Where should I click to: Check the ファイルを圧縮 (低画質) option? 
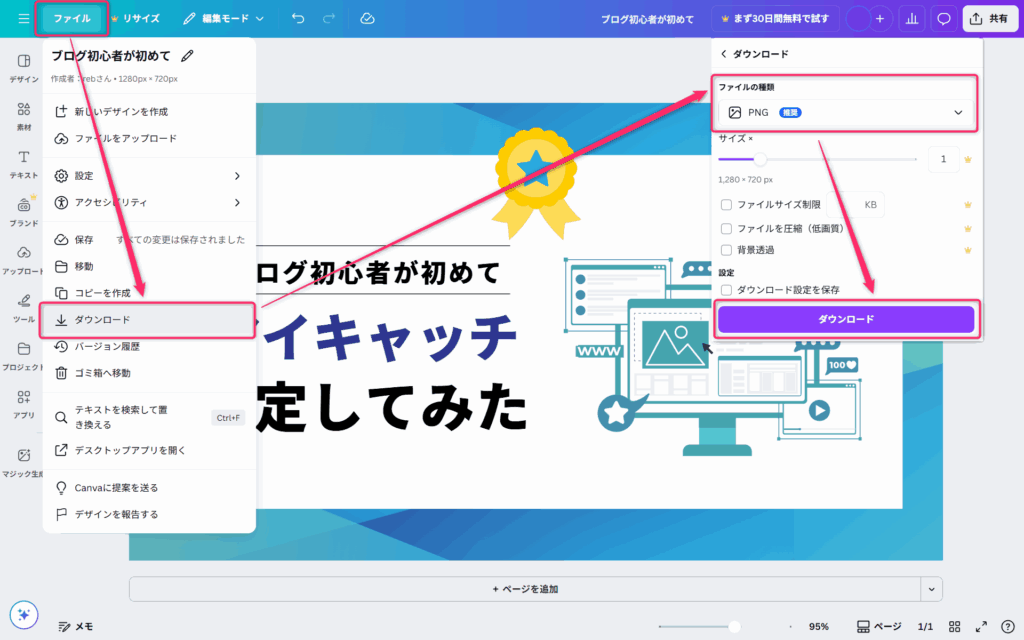[x=727, y=227]
